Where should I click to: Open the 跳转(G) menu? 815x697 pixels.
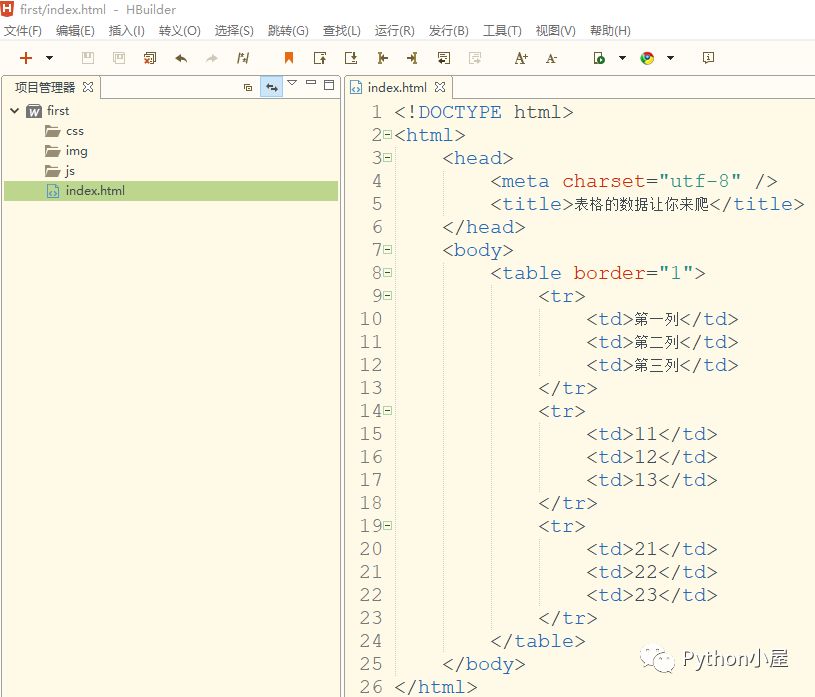click(x=288, y=31)
